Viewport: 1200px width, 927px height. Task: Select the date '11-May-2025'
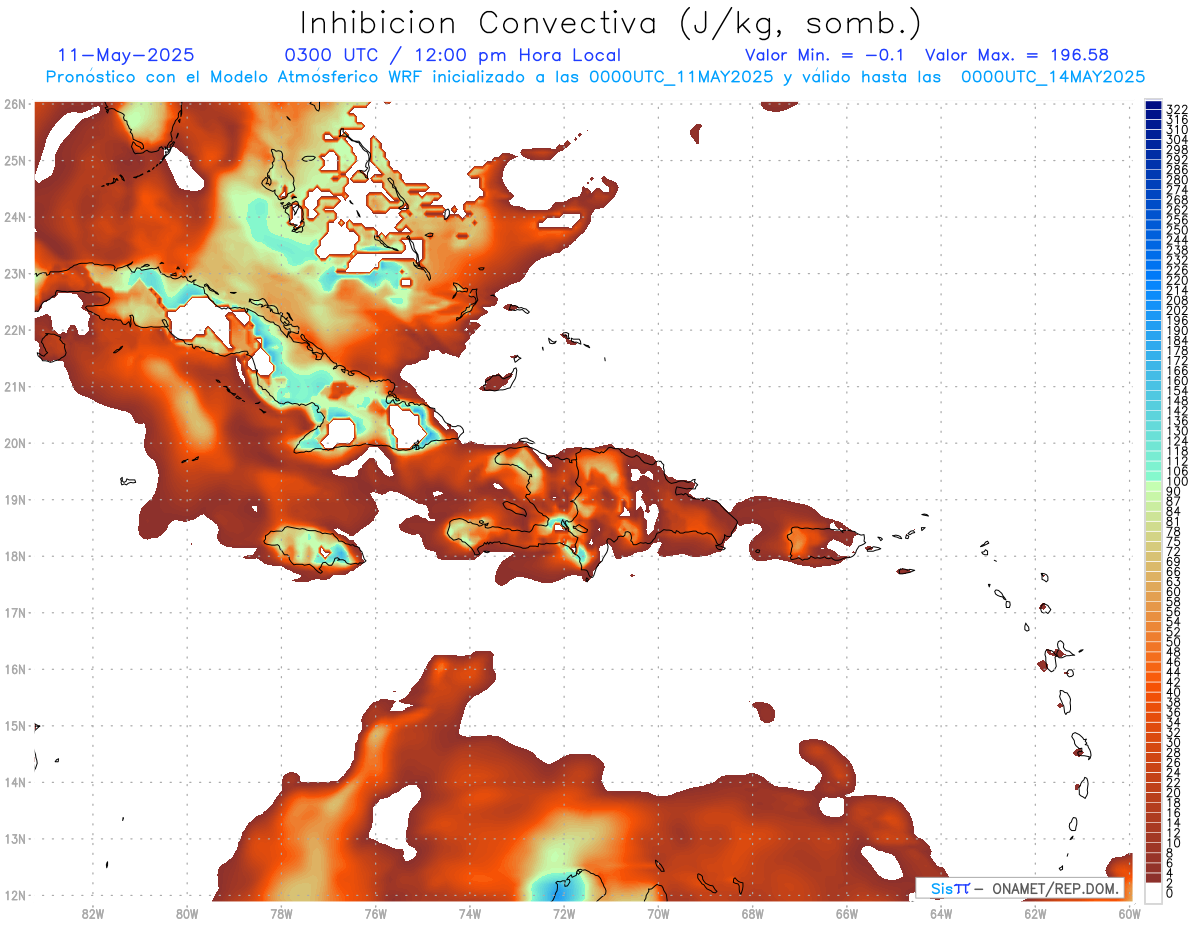(x=127, y=56)
